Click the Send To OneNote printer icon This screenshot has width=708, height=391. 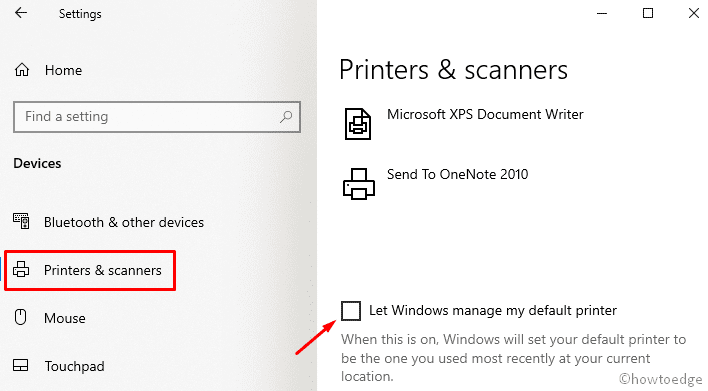click(359, 184)
